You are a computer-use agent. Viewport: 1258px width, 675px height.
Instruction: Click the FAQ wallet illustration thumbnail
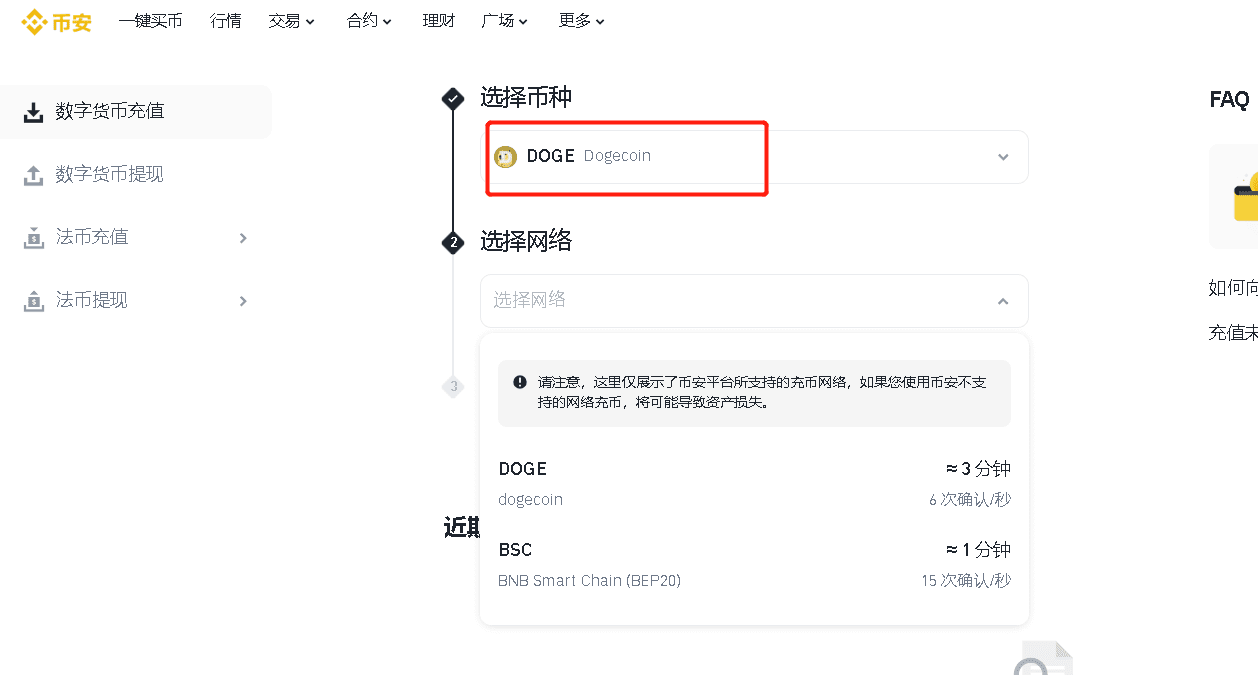pyautogui.click(x=1240, y=197)
